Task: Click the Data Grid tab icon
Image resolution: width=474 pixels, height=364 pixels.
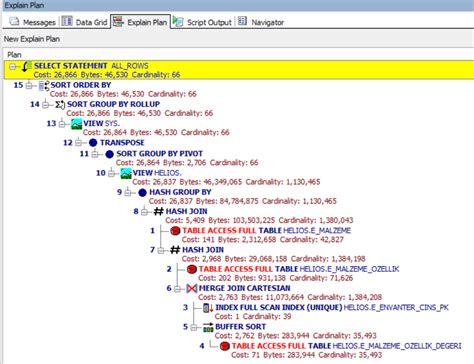Action: click(x=67, y=22)
